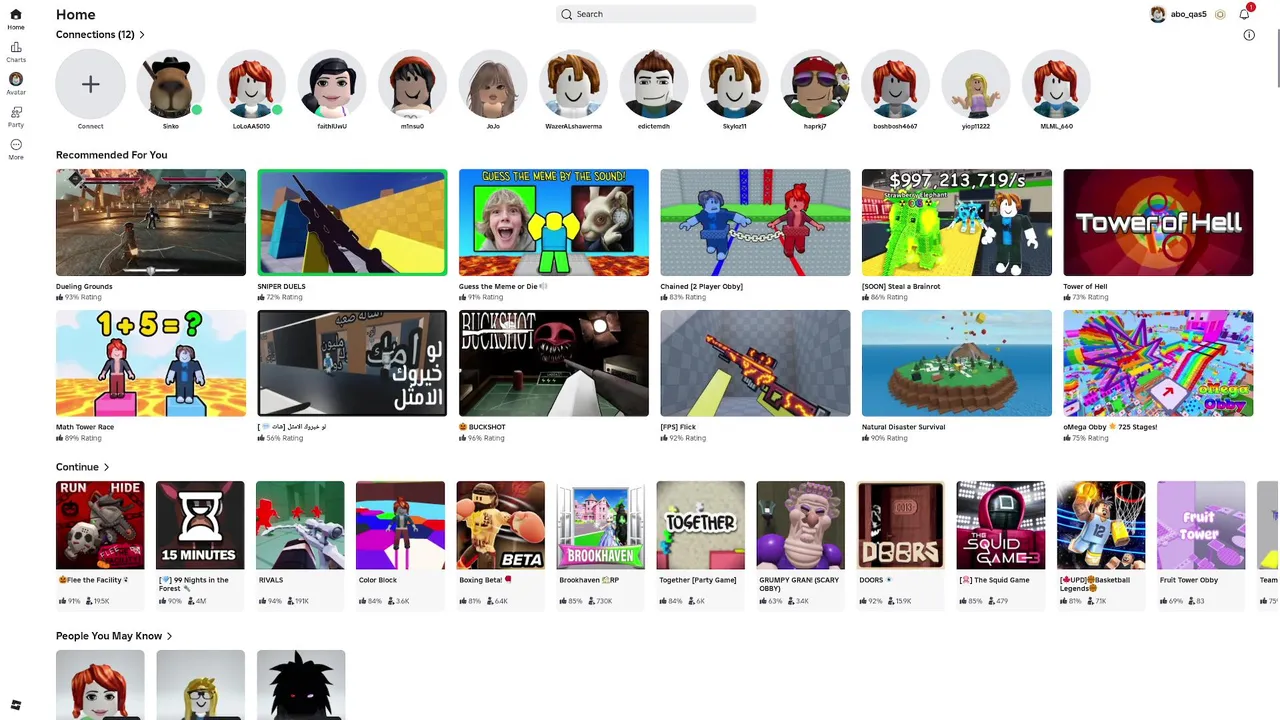Viewport: 1280px width, 720px height.
Task: Open abo_qas5 profile avatar
Action: (x=1158, y=14)
